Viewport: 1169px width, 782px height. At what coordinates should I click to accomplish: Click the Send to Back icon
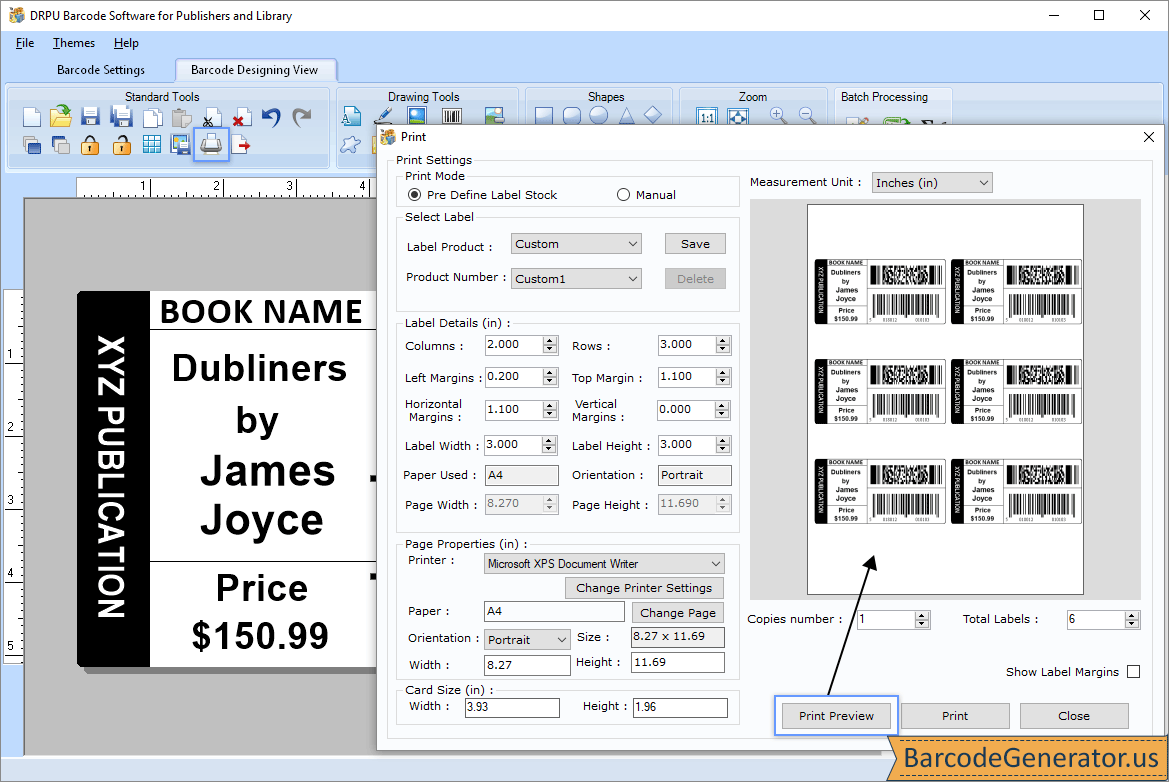pyautogui.click(x=61, y=145)
